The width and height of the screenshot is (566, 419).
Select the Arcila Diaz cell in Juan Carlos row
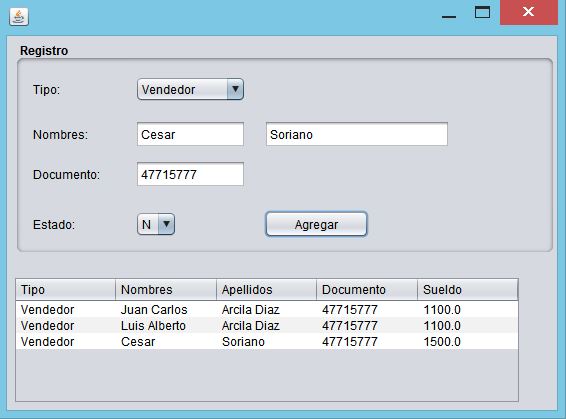click(x=266, y=310)
